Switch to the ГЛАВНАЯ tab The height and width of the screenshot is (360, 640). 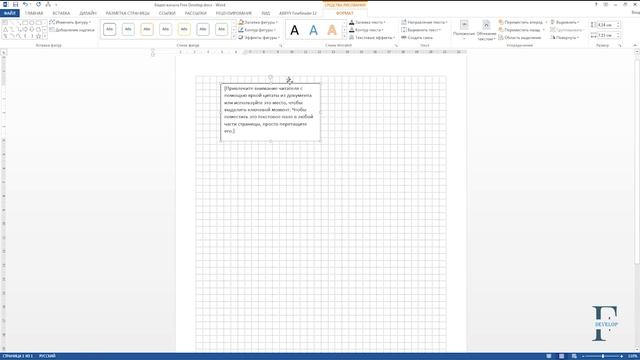click(x=34, y=13)
